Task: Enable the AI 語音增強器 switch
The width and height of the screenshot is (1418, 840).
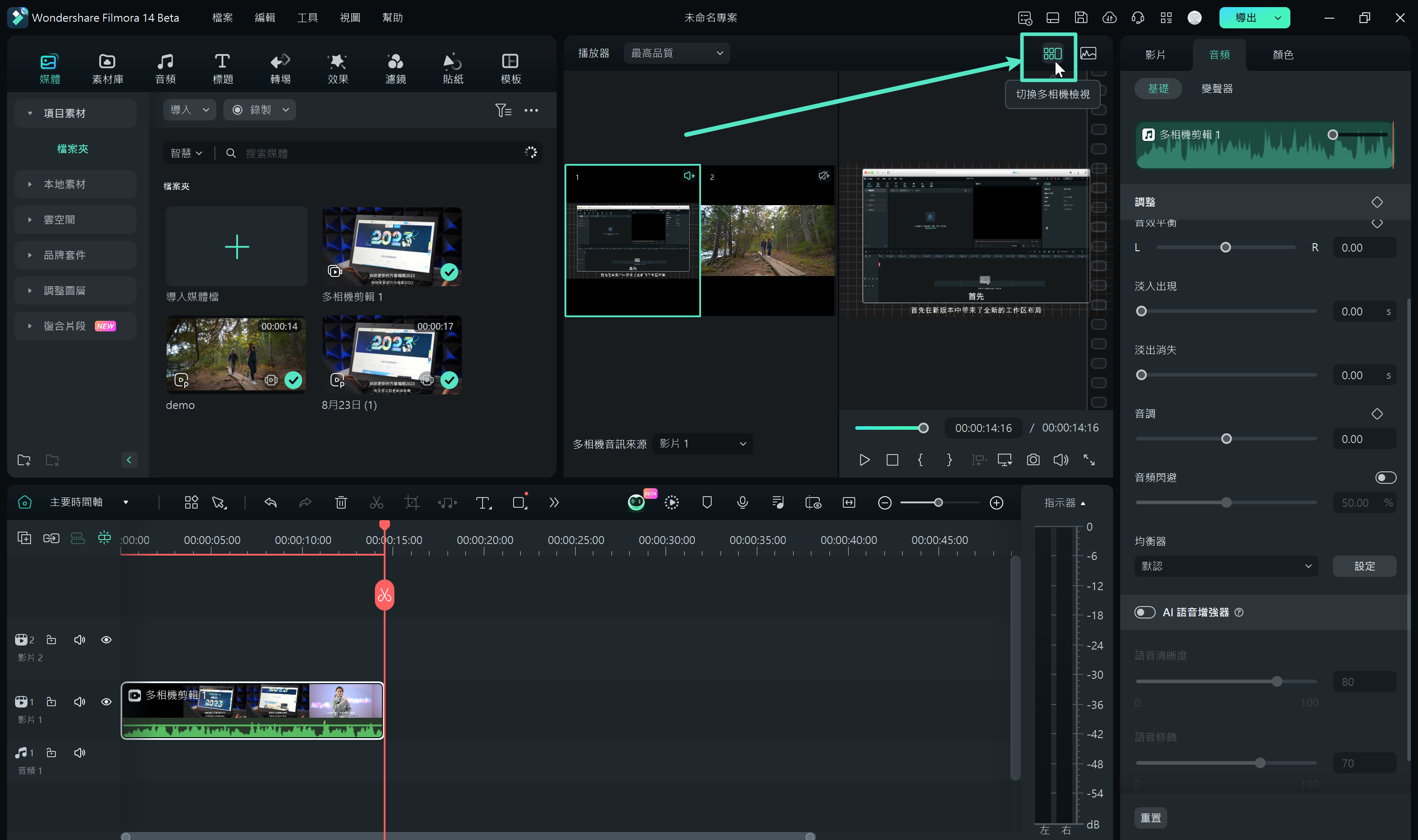Action: tap(1145, 612)
